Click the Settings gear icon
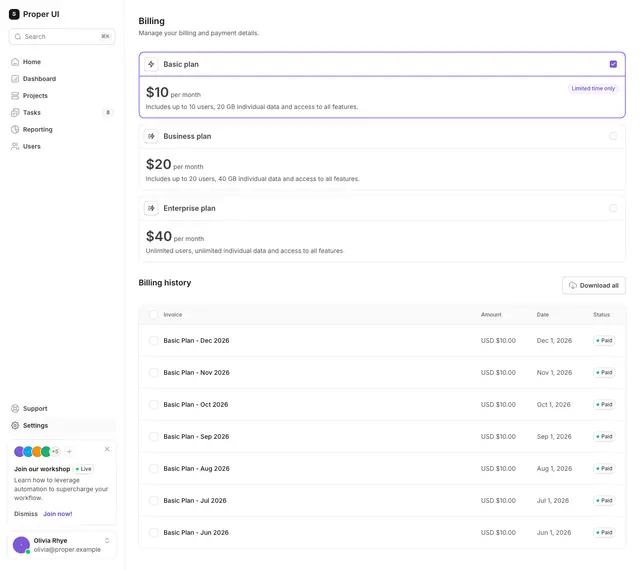The width and height of the screenshot is (640, 570). (15, 425)
